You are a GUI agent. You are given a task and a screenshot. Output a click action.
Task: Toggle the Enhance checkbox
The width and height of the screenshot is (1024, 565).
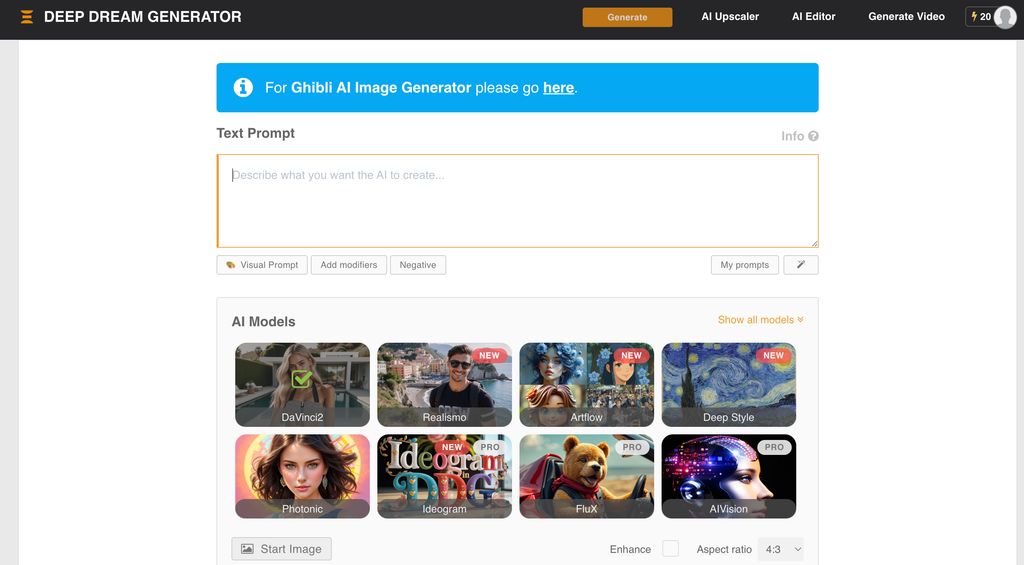670,549
